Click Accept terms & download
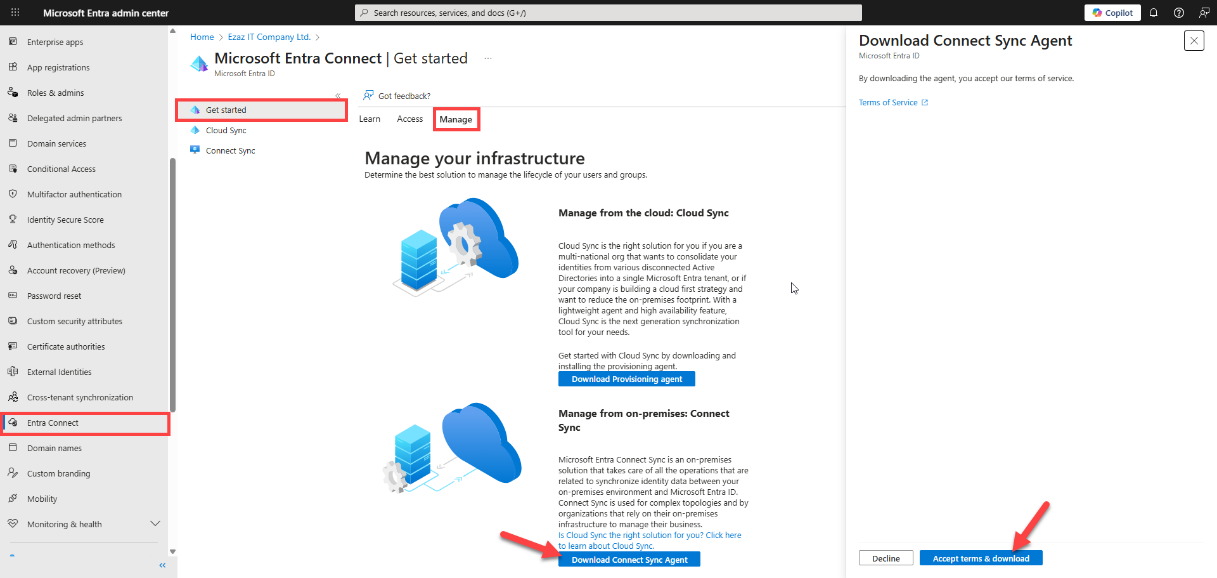This screenshot has height=578, width=1217. click(x=981, y=558)
